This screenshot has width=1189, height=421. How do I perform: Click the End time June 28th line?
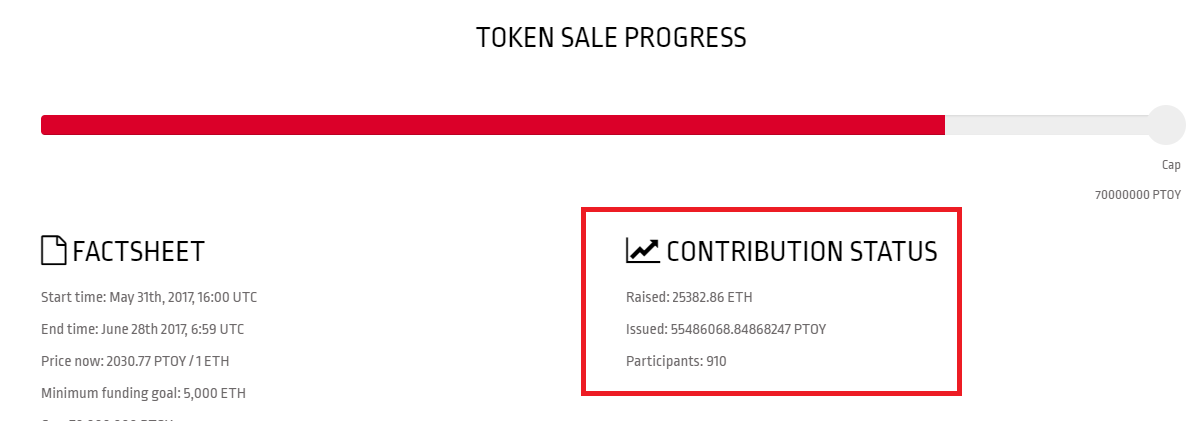point(143,329)
